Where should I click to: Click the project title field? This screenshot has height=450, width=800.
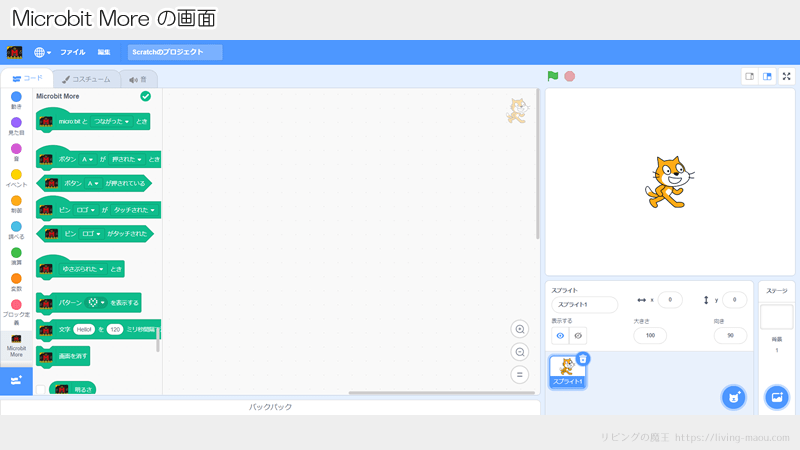coord(174,52)
